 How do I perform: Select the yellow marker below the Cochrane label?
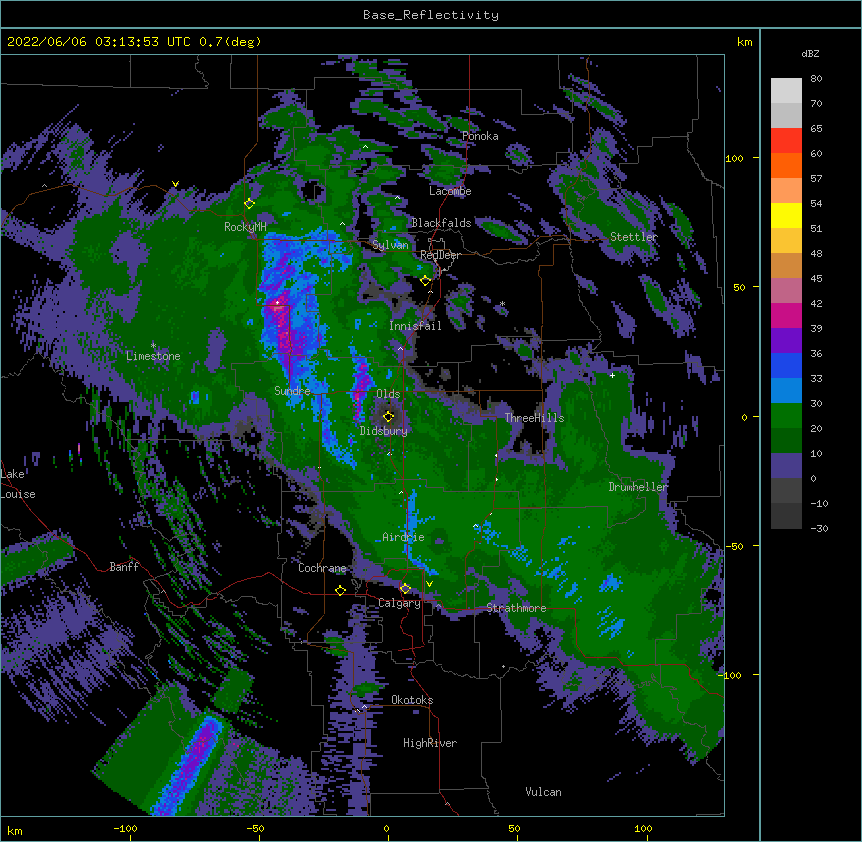(340, 590)
